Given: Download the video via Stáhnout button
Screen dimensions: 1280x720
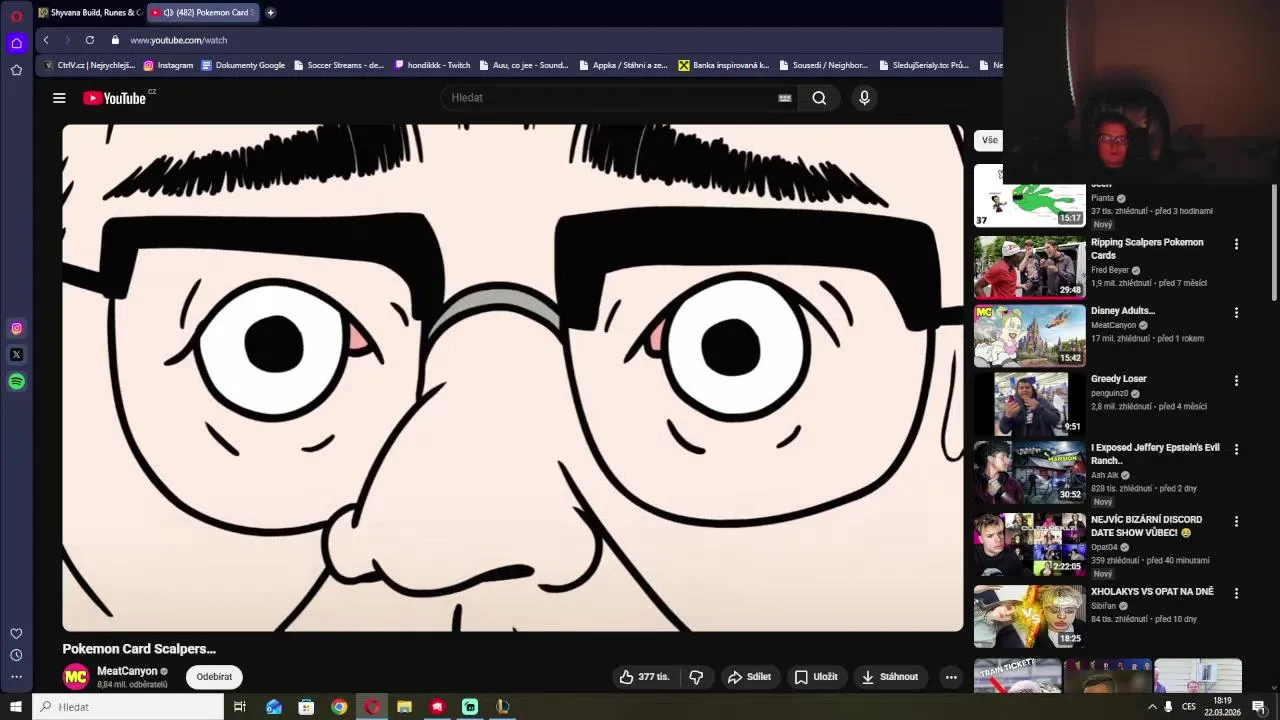Looking at the screenshot, I should pyautogui.click(x=890, y=677).
